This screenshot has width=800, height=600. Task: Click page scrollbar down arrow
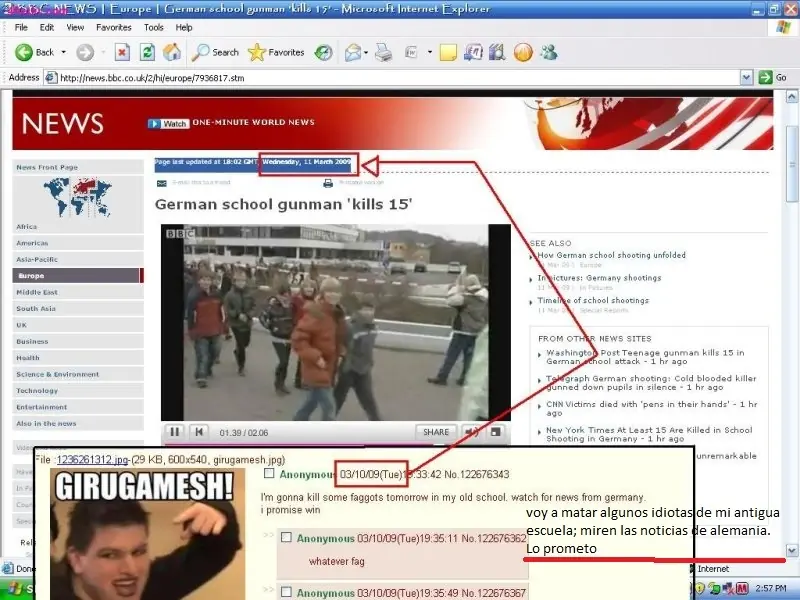[x=792, y=550]
